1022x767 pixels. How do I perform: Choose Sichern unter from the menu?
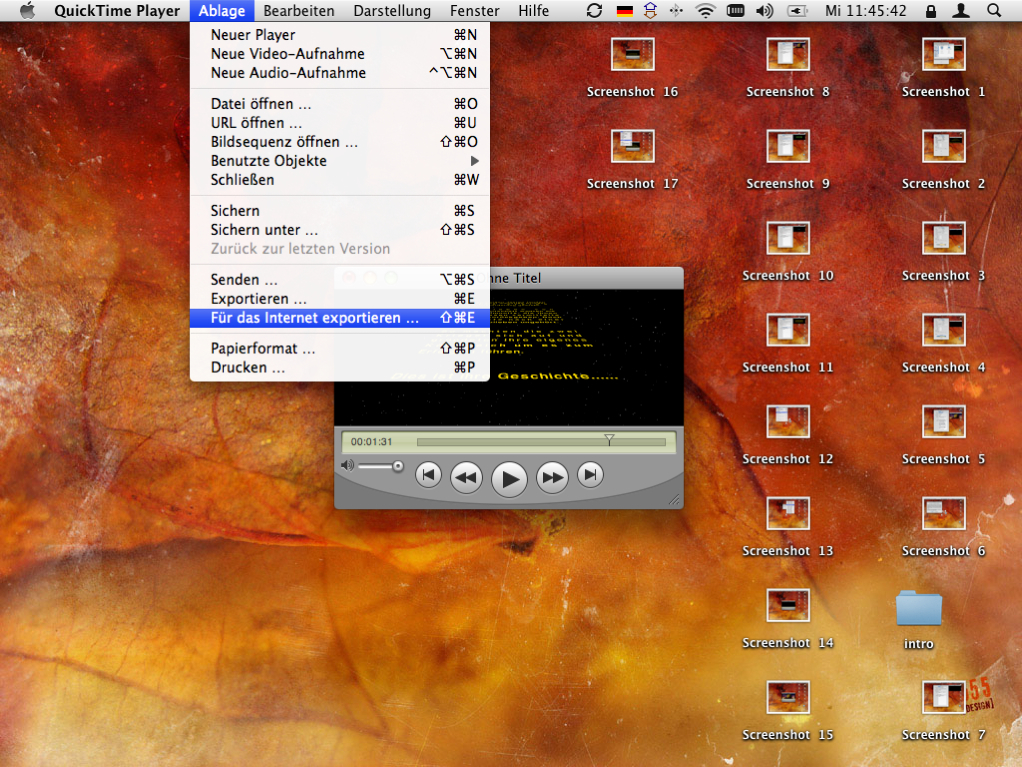click(x=340, y=229)
